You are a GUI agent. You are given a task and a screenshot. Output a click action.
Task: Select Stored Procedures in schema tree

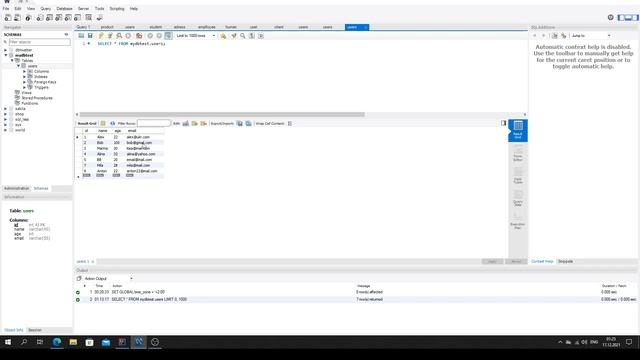pyautogui.click(x=37, y=98)
